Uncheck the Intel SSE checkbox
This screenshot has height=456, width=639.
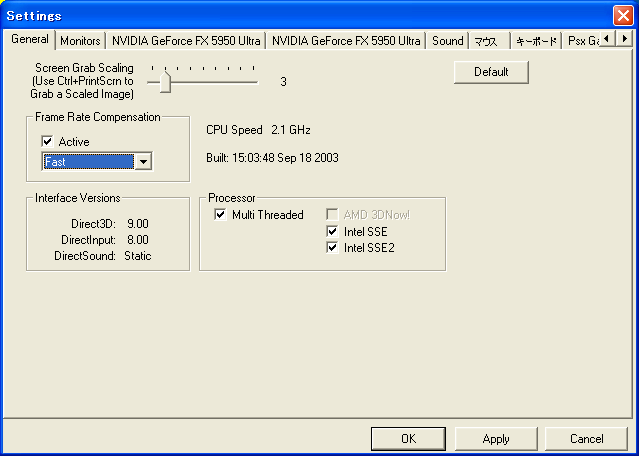point(333,232)
